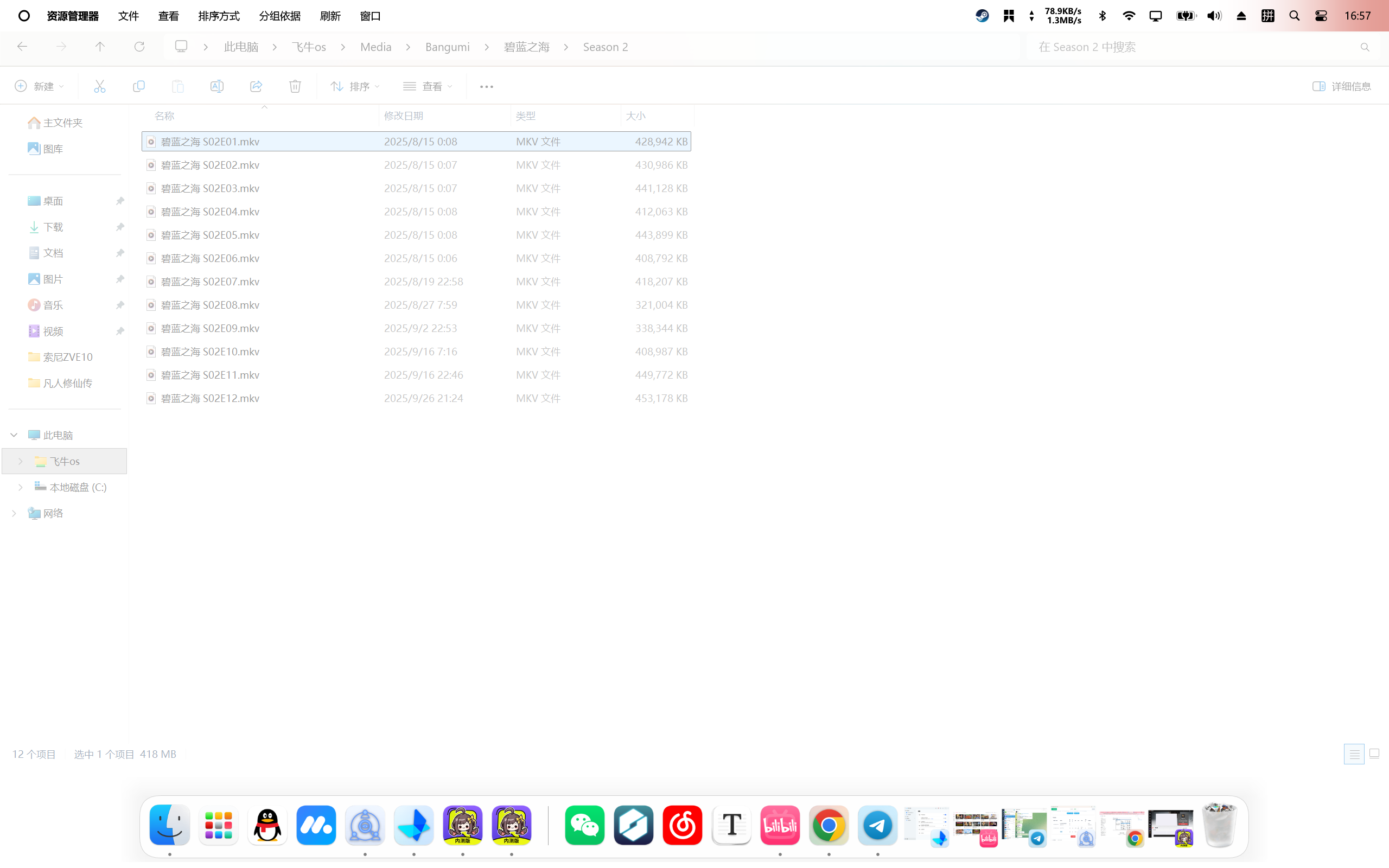
Task: Open the 窗口 menu
Action: [370, 16]
